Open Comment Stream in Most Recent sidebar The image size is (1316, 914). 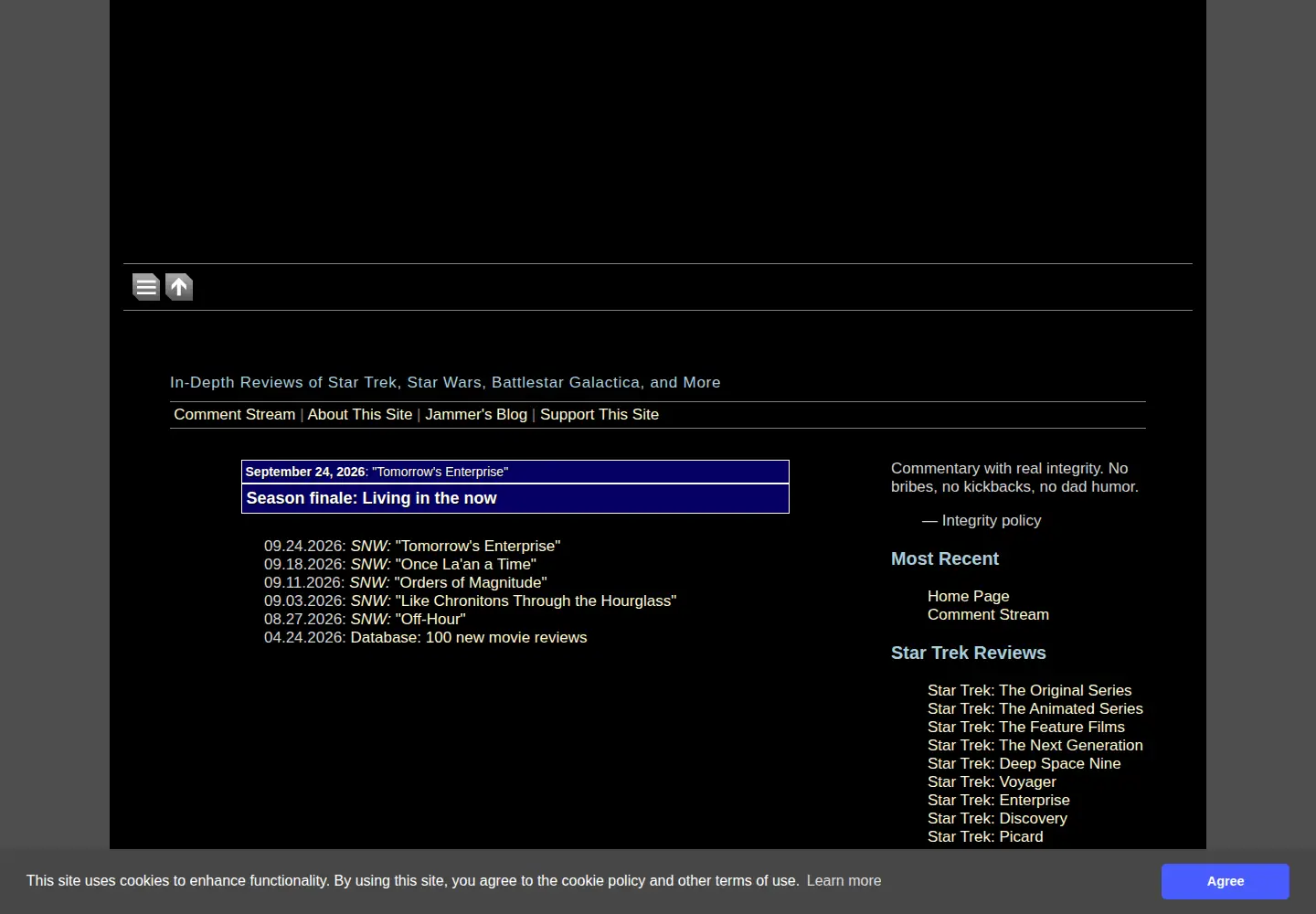[988, 614]
